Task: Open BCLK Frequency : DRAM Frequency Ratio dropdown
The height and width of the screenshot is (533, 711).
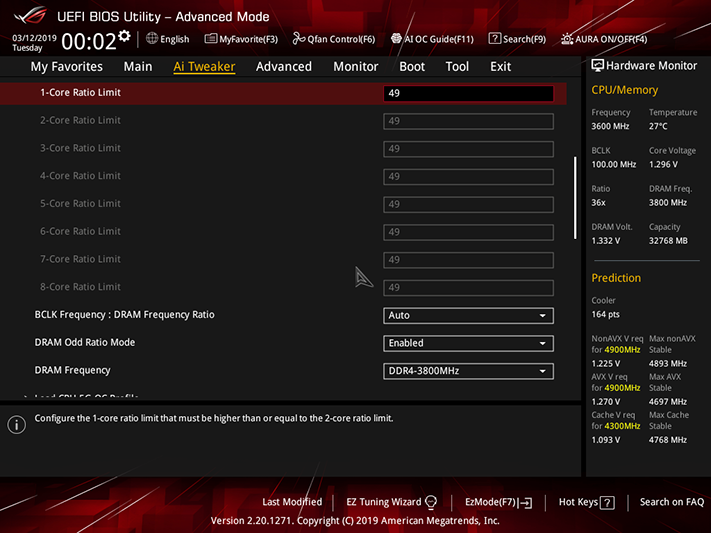Action: [x=468, y=315]
